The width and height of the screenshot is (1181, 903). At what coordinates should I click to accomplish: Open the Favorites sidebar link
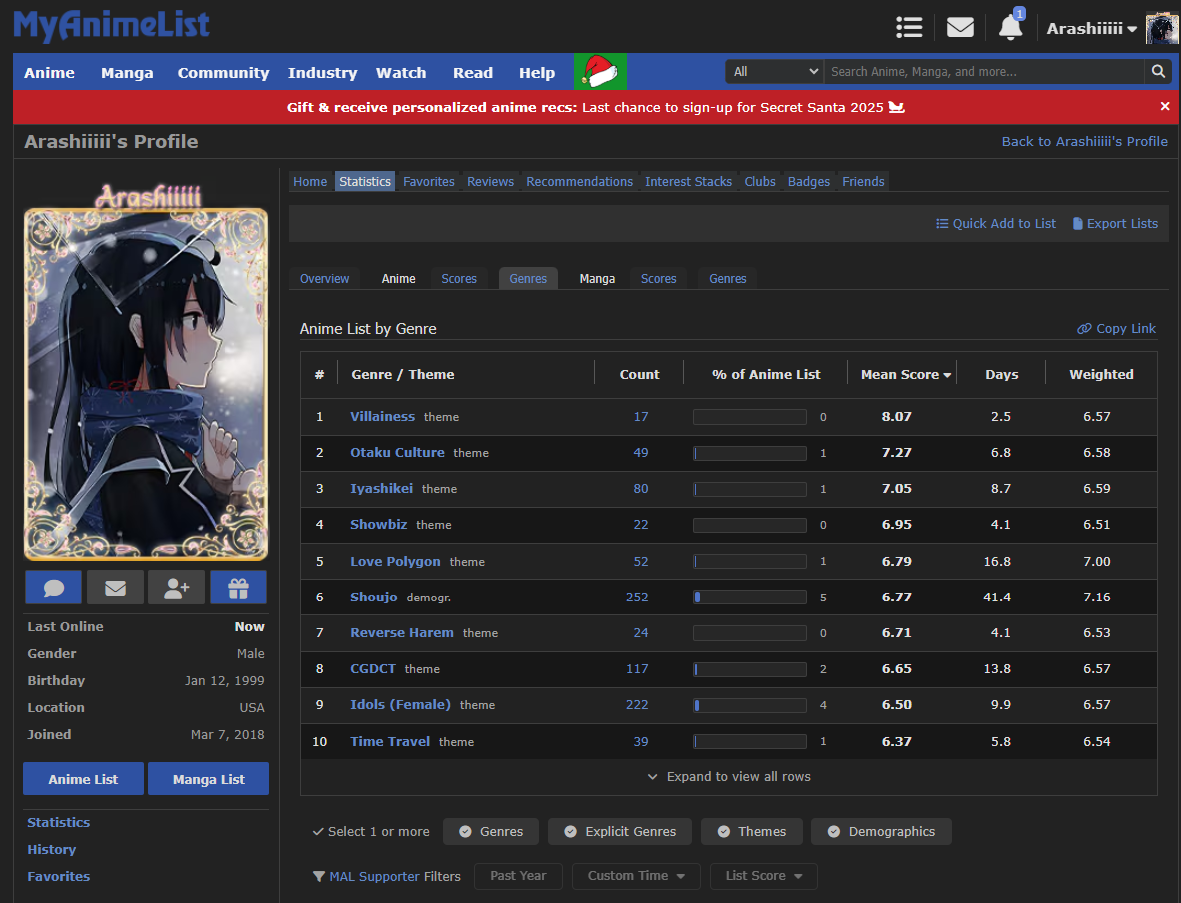(x=59, y=877)
